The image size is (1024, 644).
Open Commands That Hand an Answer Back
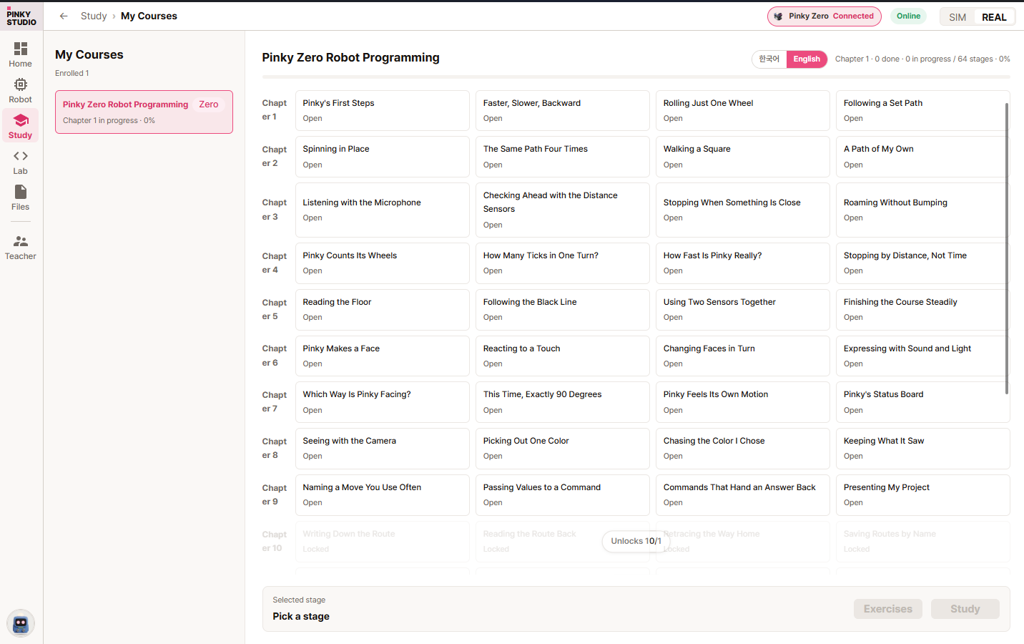743,494
